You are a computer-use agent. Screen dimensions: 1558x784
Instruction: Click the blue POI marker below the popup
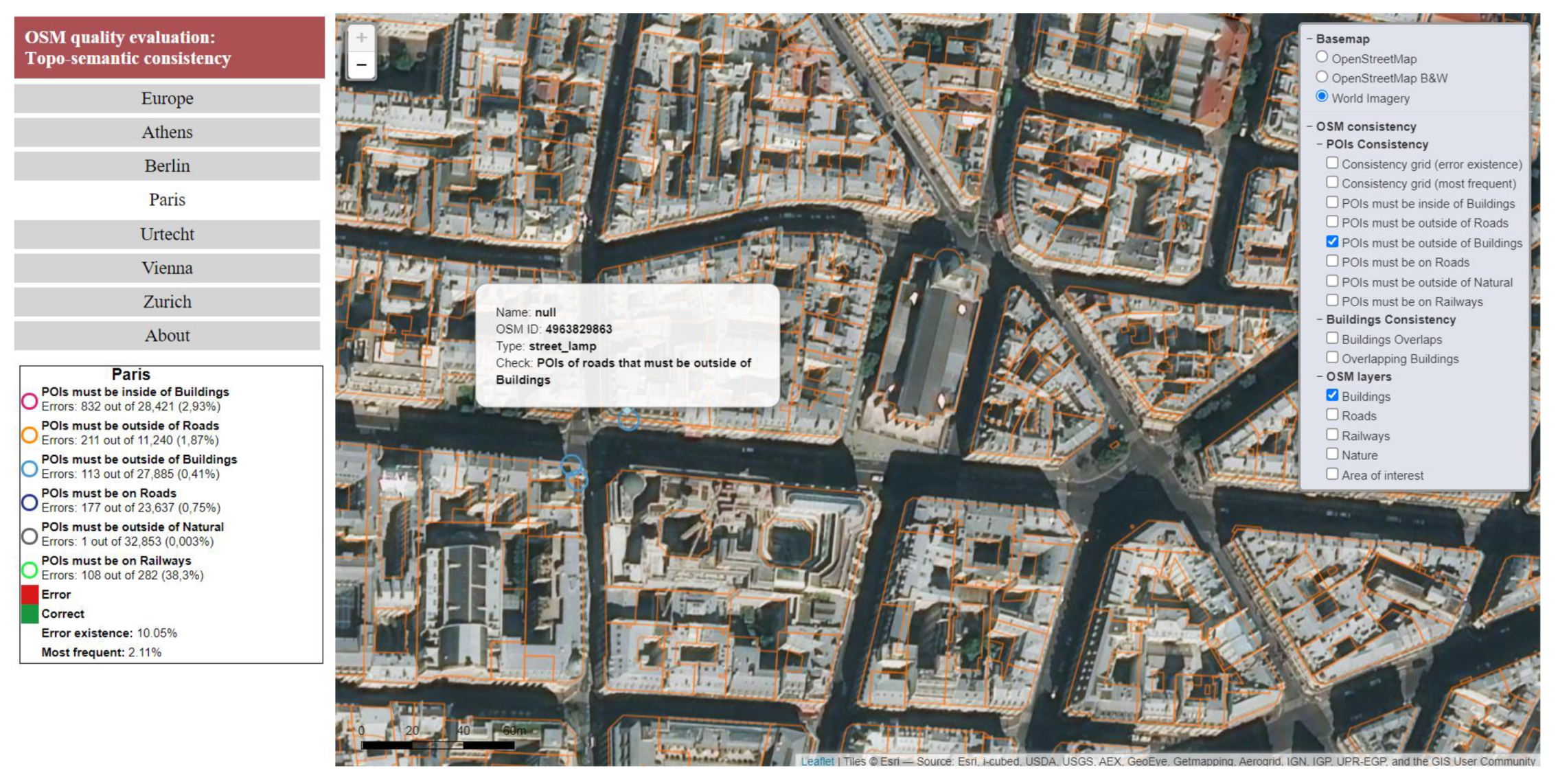[x=628, y=419]
